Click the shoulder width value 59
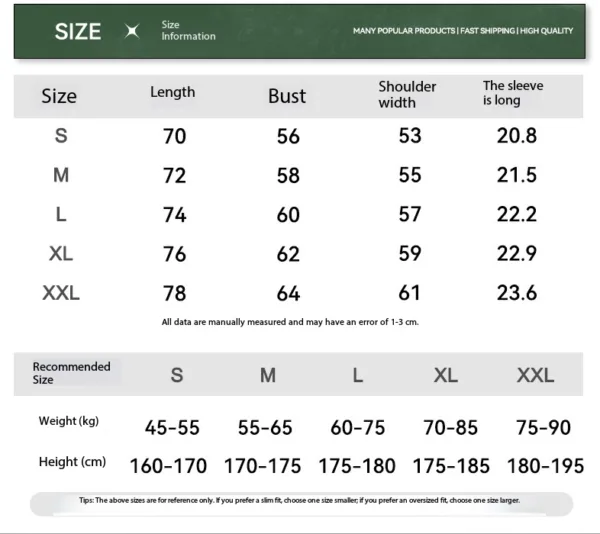The width and height of the screenshot is (600, 534). [410, 253]
